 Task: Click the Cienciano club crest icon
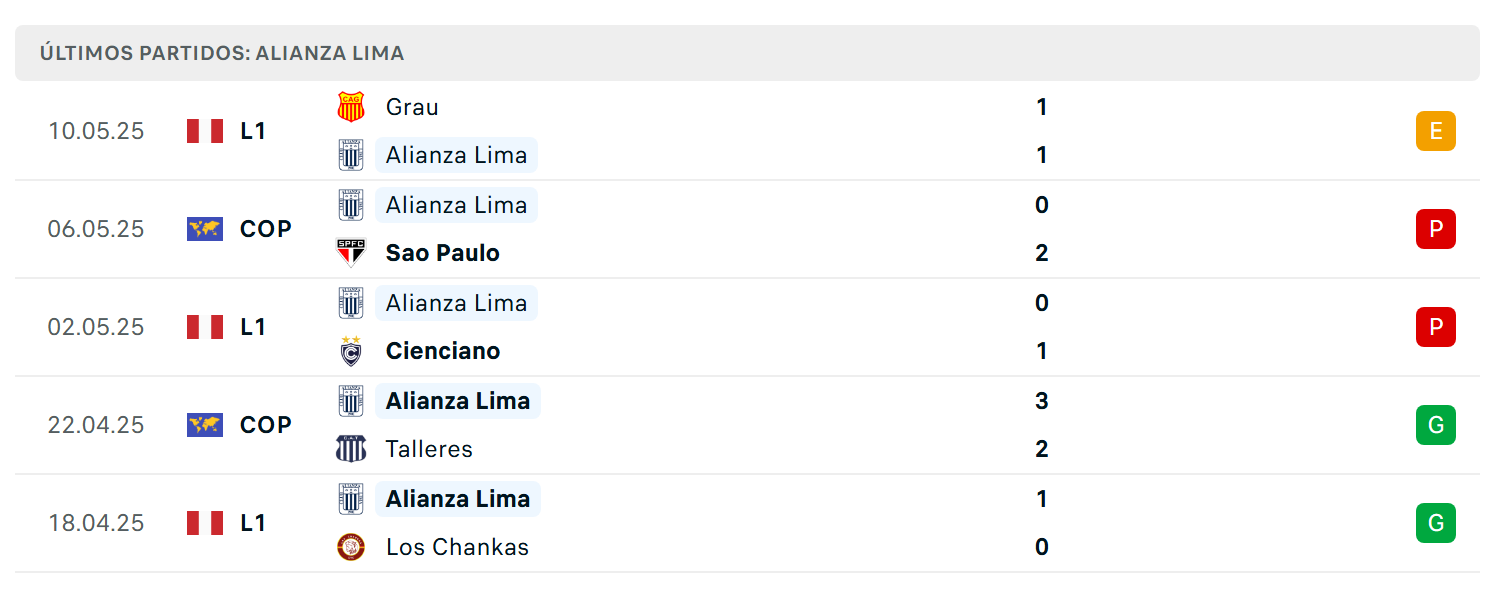(x=351, y=351)
